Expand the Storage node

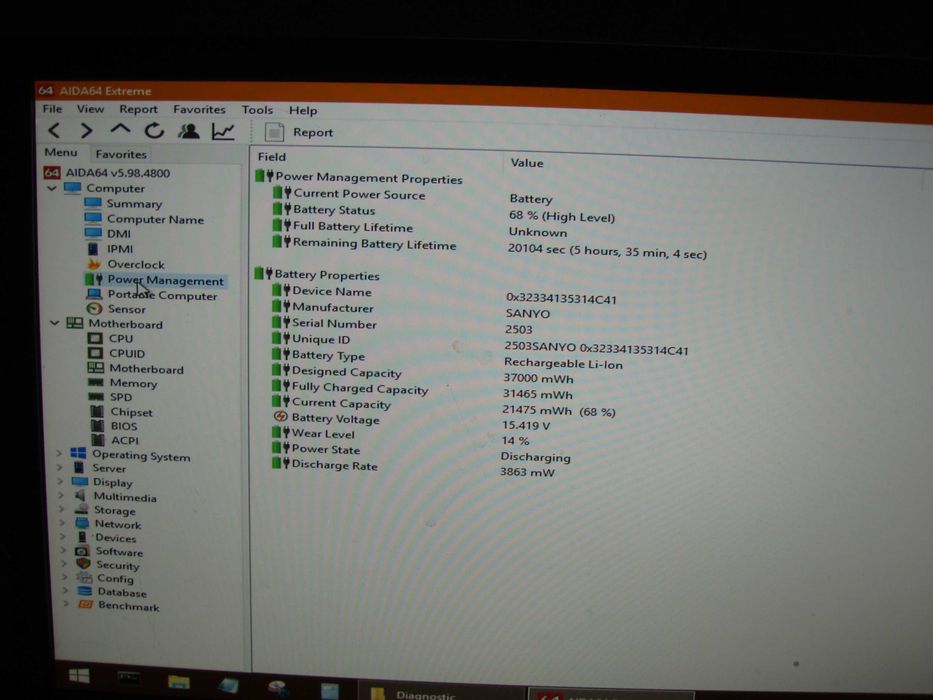pos(61,509)
